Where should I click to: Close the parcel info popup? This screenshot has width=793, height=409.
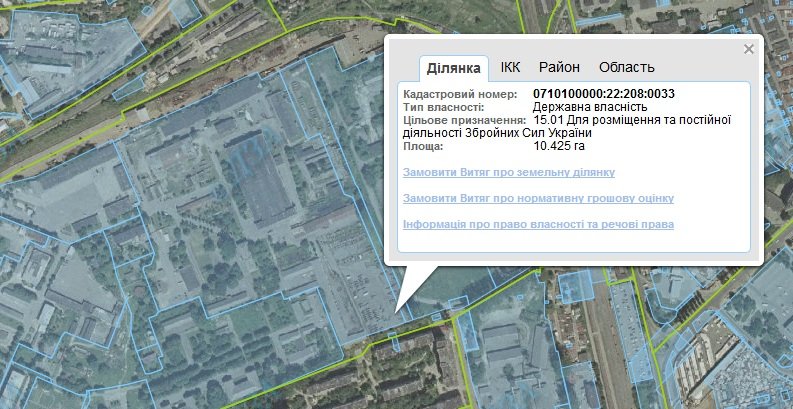click(x=748, y=49)
